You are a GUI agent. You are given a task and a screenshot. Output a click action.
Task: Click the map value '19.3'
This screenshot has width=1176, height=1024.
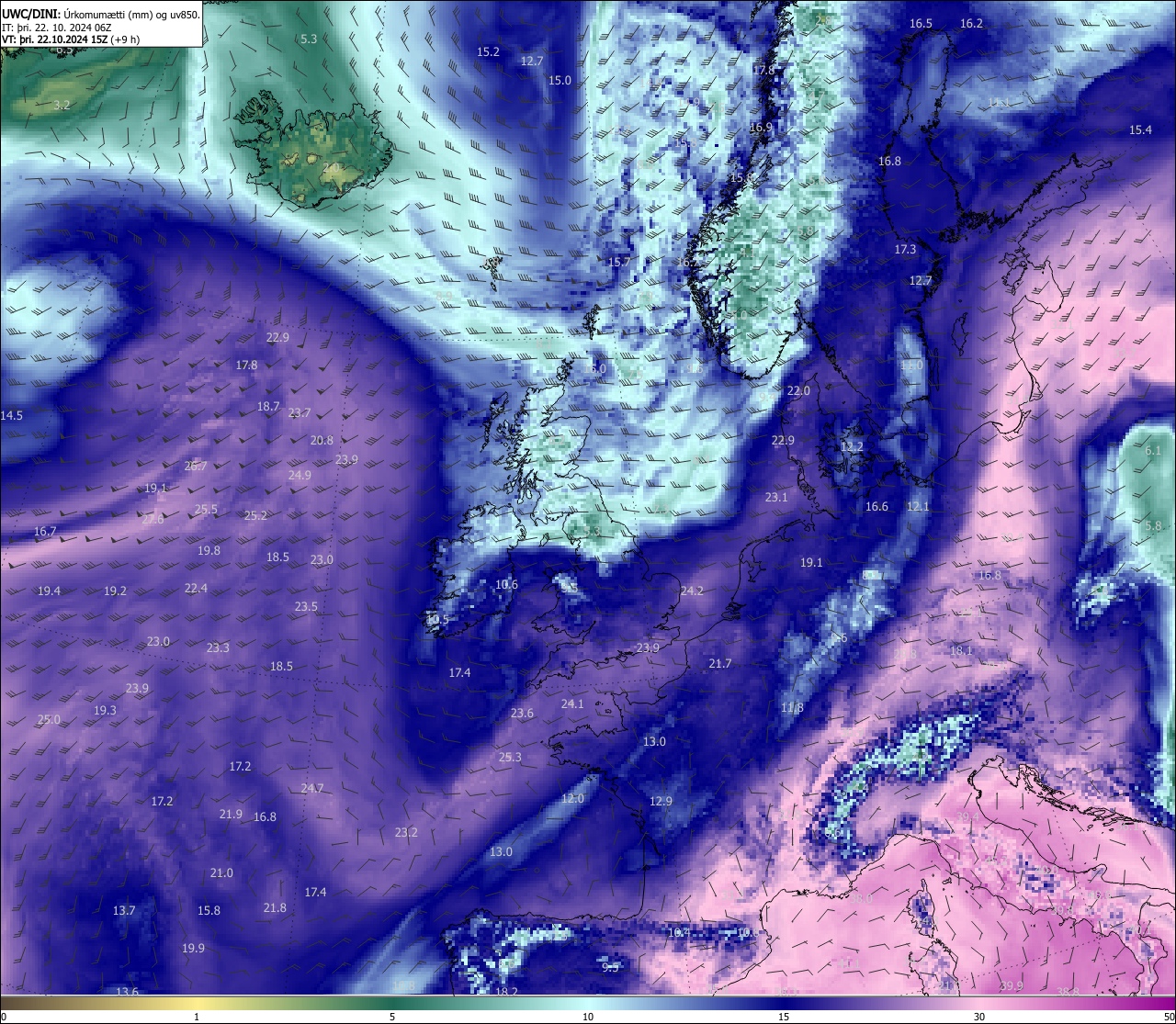tap(105, 710)
